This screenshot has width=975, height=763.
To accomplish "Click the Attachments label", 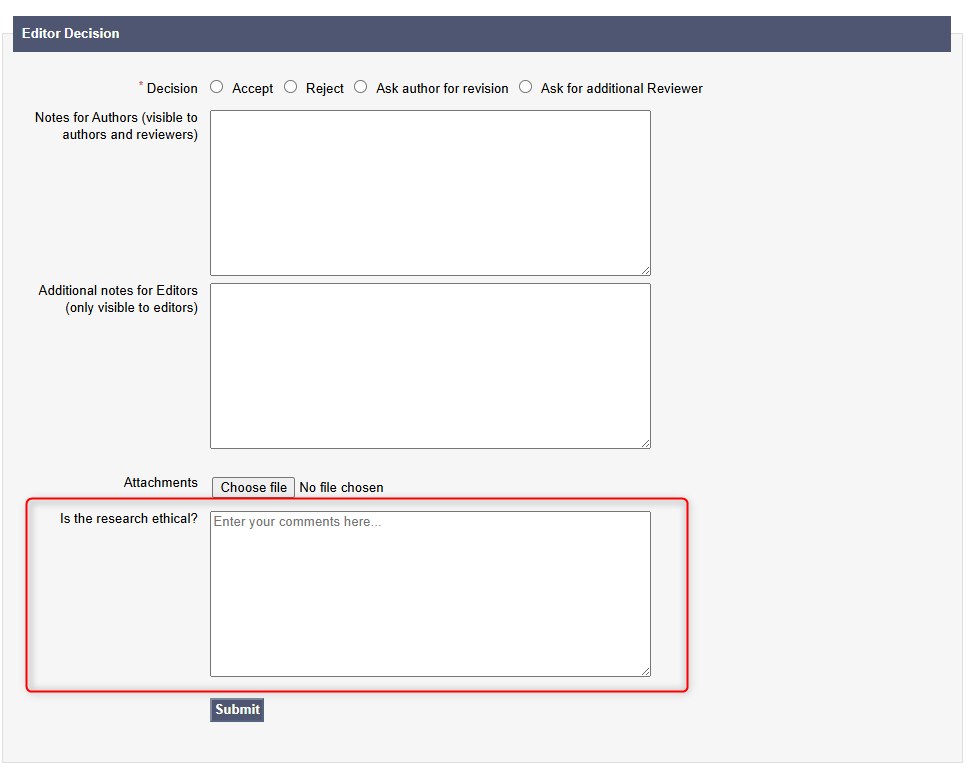I will point(160,483).
